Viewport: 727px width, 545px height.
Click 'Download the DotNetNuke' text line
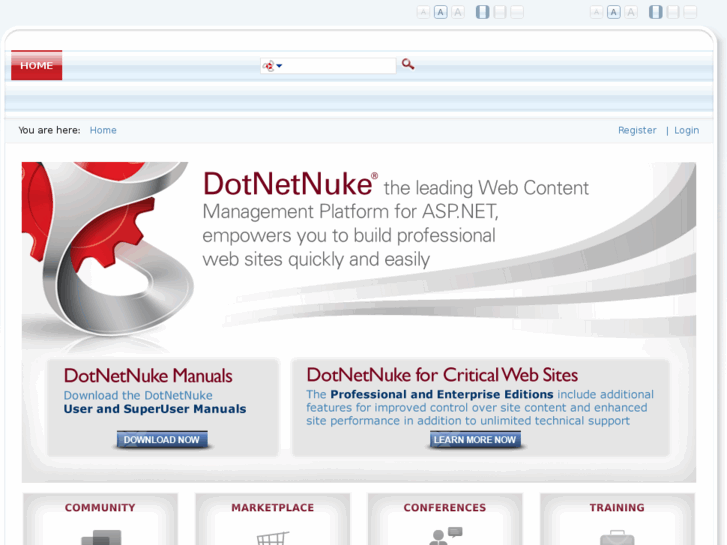[x=138, y=396]
